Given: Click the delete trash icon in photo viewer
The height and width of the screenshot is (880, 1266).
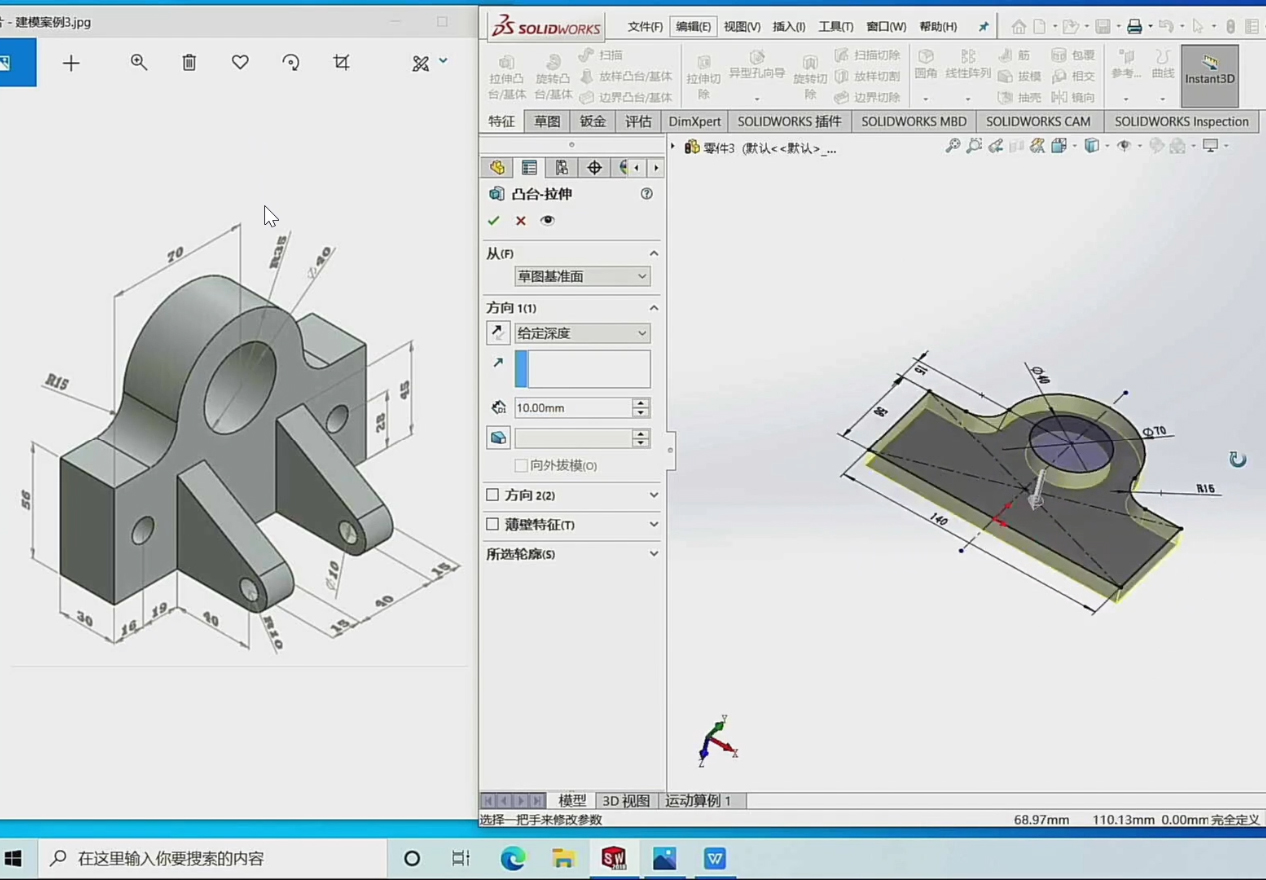Looking at the screenshot, I should click(189, 63).
